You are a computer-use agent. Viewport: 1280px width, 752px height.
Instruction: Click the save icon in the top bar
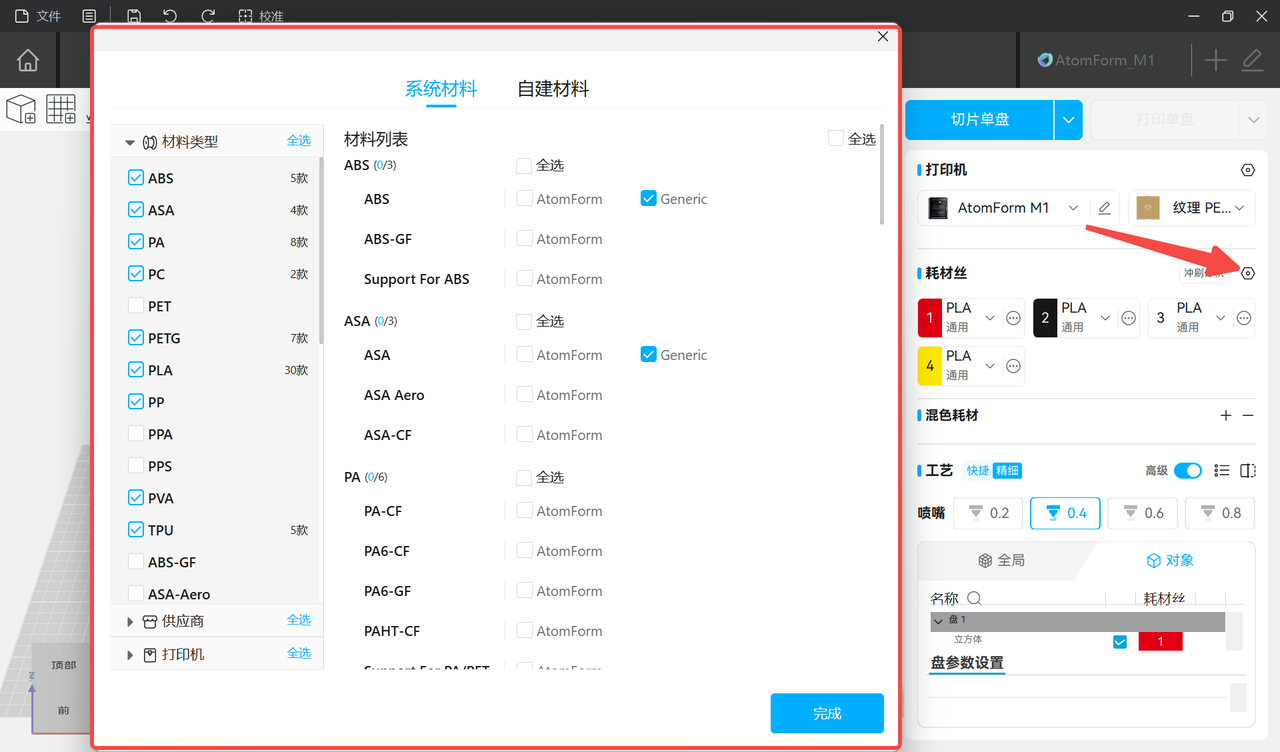pos(134,16)
